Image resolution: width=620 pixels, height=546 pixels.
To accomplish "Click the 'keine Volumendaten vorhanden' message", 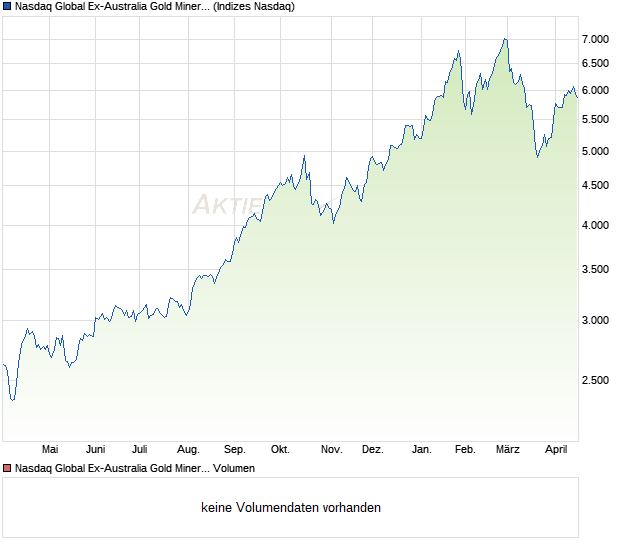I will [291, 508].
